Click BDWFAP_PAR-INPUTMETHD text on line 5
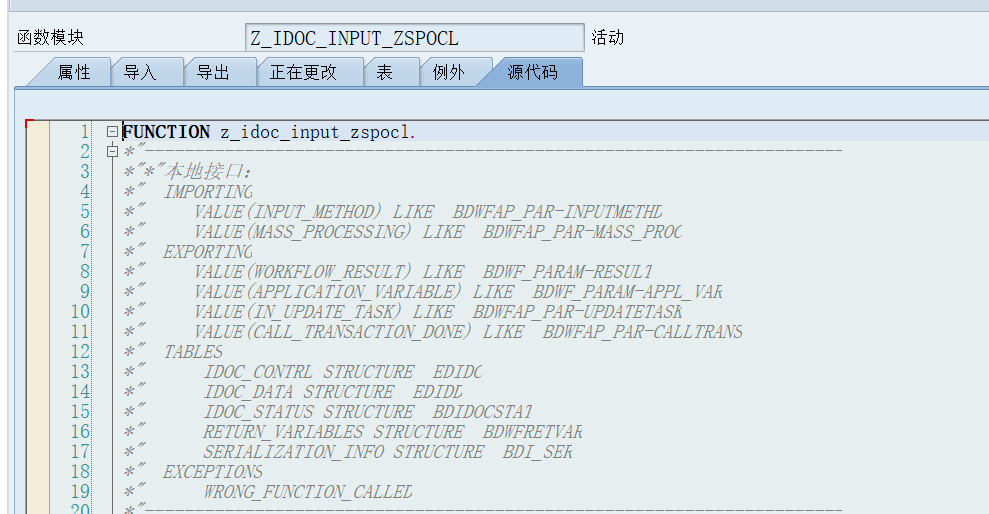This screenshot has height=514, width=989. tap(558, 212)
